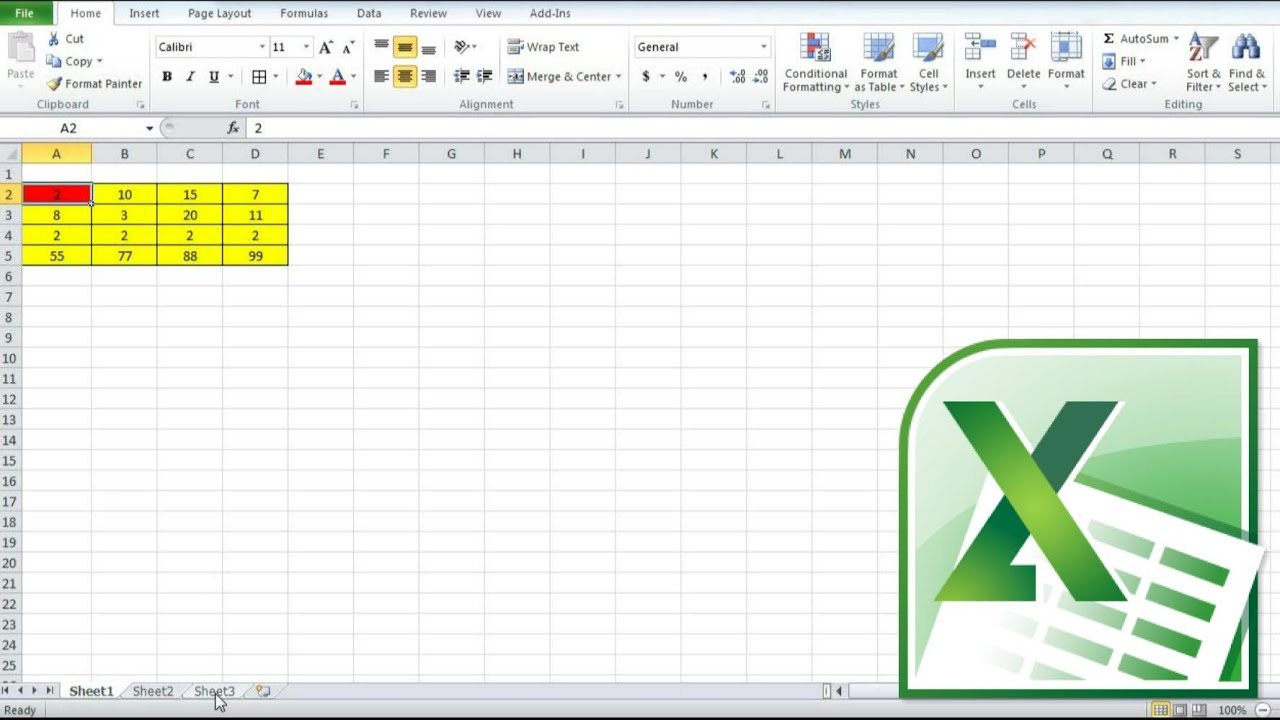Switch to Page Layout view in status bar

point(1180,710)
